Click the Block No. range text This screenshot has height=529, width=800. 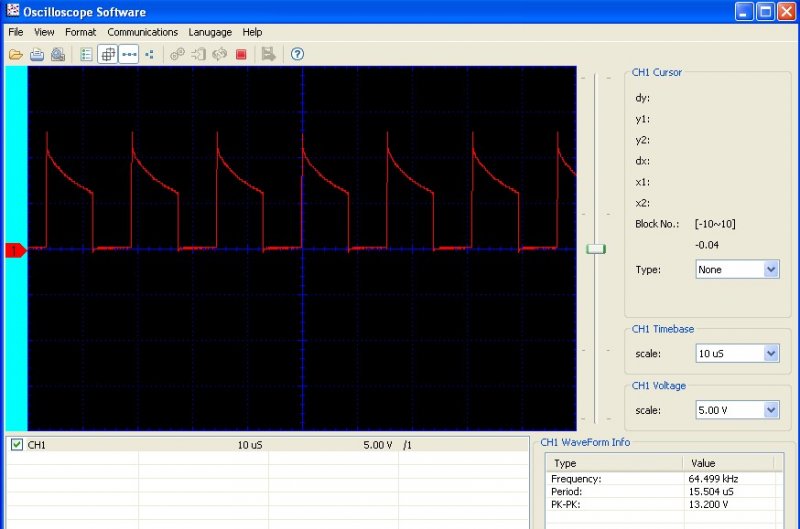coord(715,223)
